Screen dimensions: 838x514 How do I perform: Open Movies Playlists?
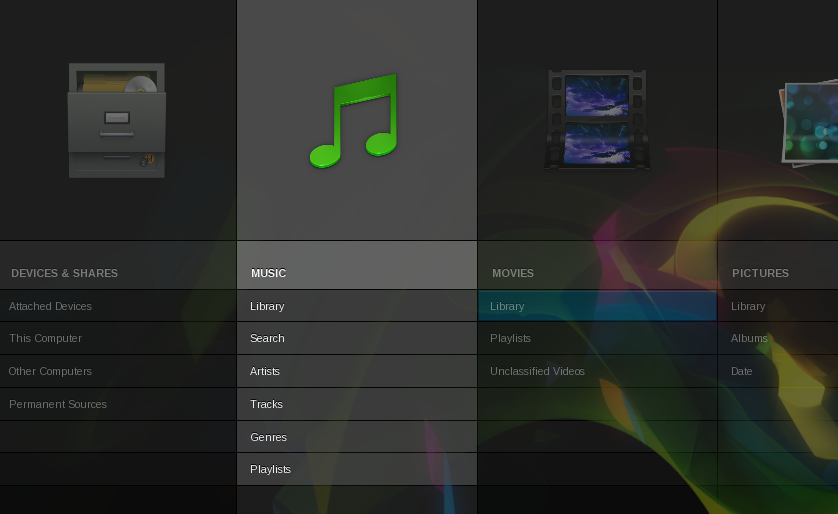point(598,338)
